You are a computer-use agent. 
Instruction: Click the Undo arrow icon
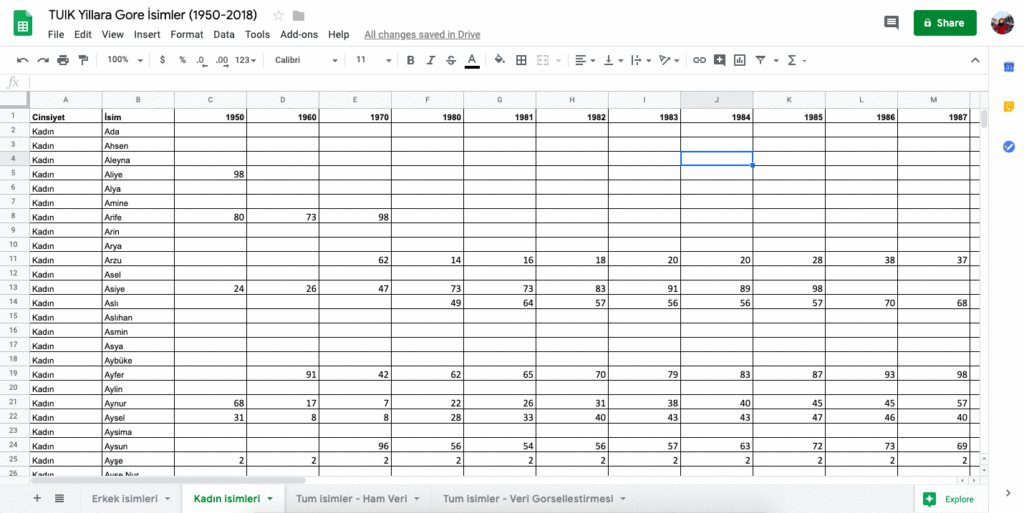(22, 60)
